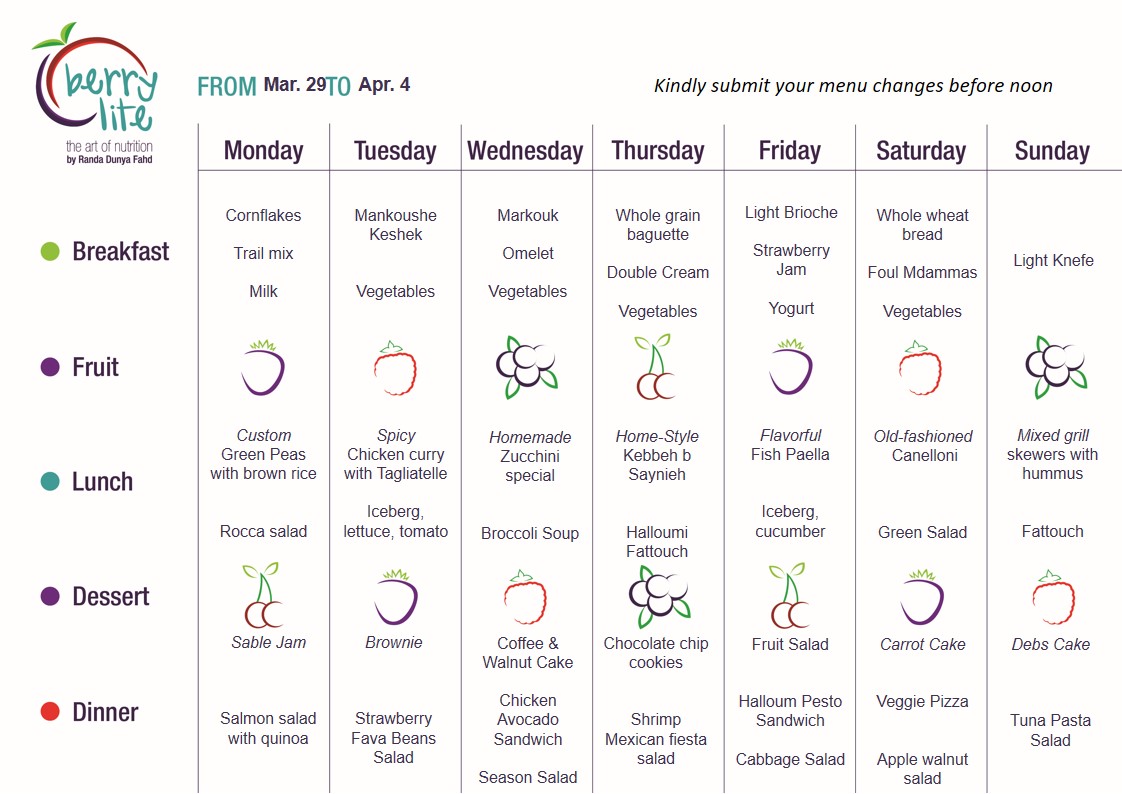1122x794 pixels.
Task: Click Wednesday's blueberry cluster fruit icon
Action: (x=527, y=367)
